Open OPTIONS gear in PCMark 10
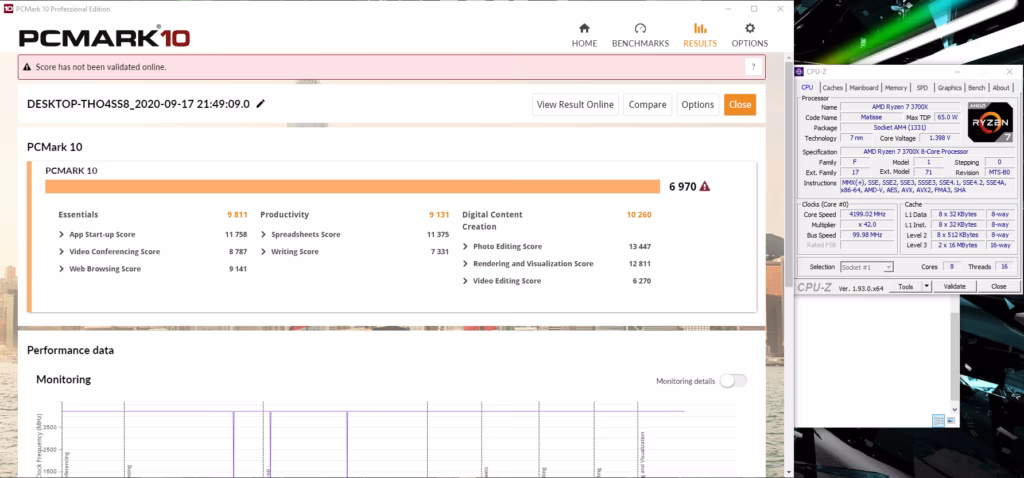This screenshot has height=478, width=1024. tap(750, 35)
